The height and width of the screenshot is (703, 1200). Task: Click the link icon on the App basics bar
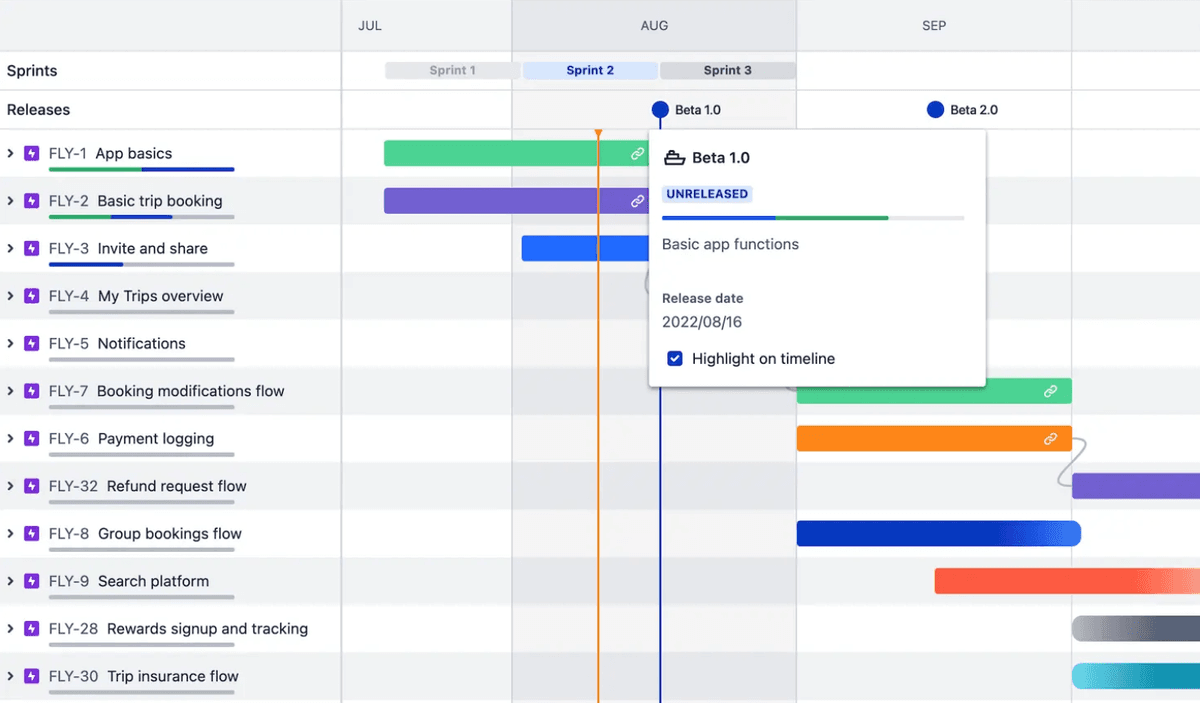pos(637,154)
